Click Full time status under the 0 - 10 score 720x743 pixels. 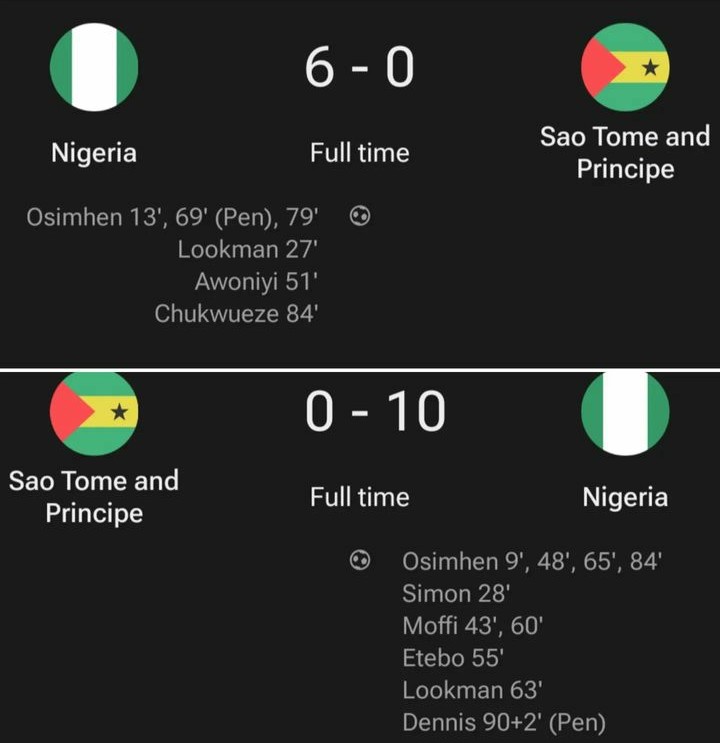[x=360, y=497]
